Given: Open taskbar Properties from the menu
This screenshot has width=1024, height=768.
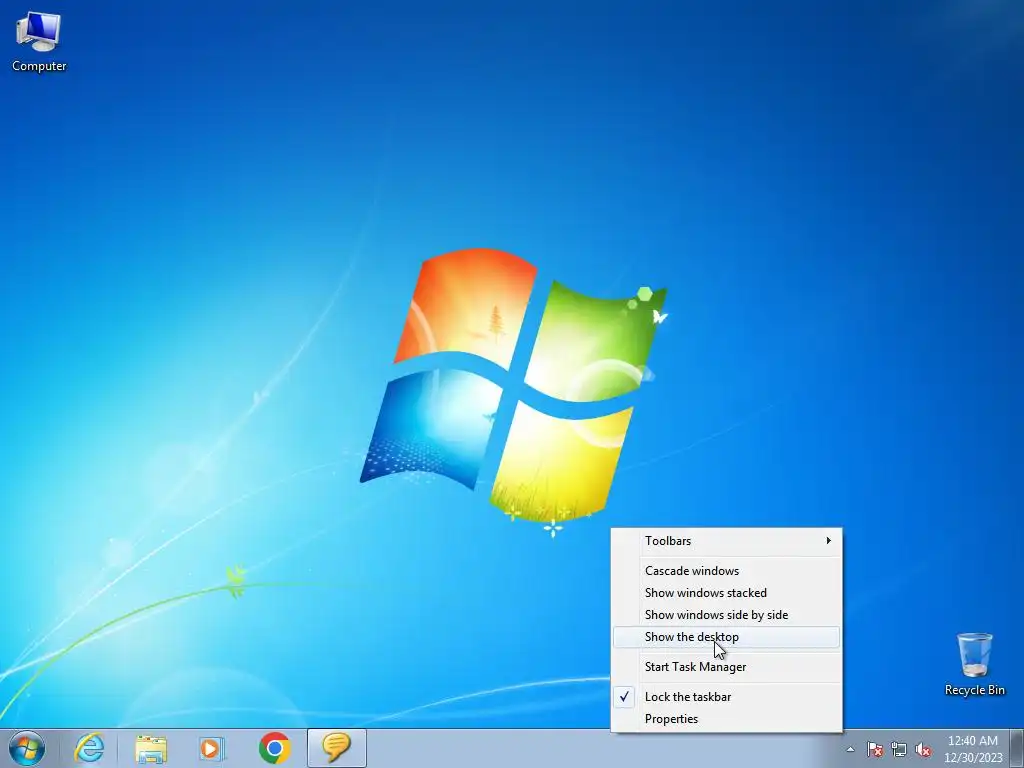Looking at the screenshot, I should (726, 719).
